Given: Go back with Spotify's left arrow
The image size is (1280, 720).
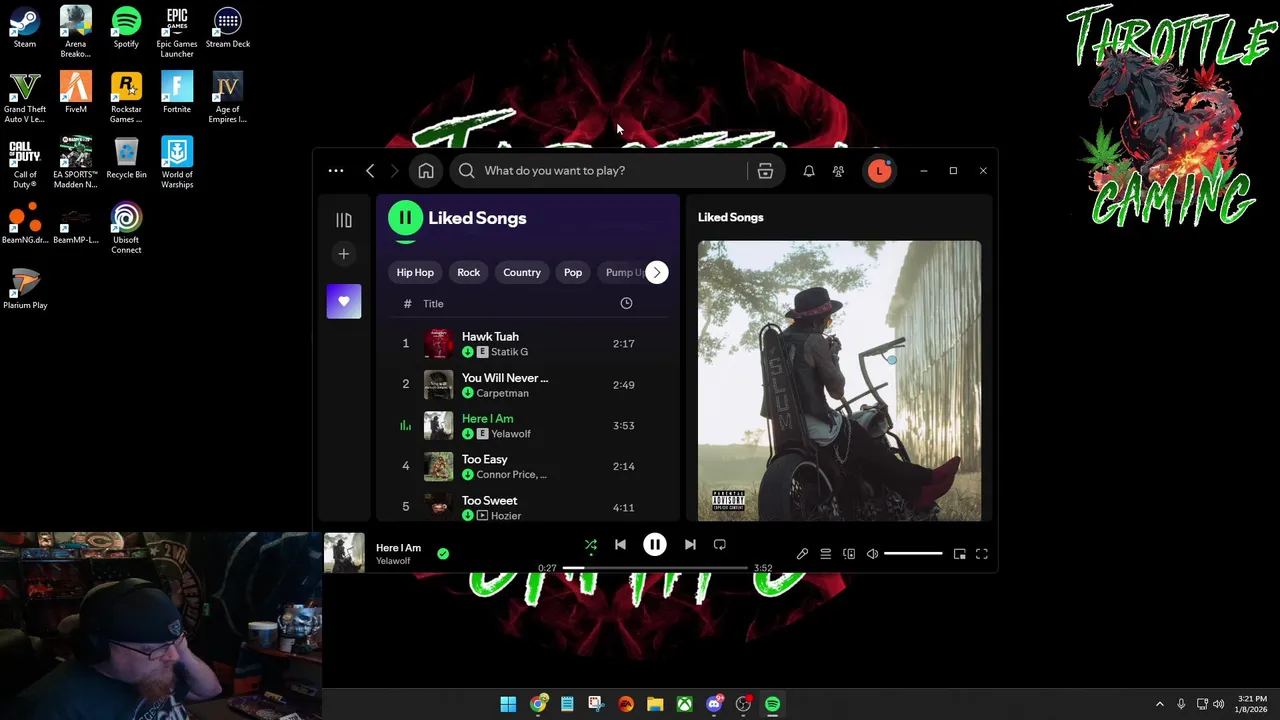Looking at the screenshot, I should tap(370, 171).
